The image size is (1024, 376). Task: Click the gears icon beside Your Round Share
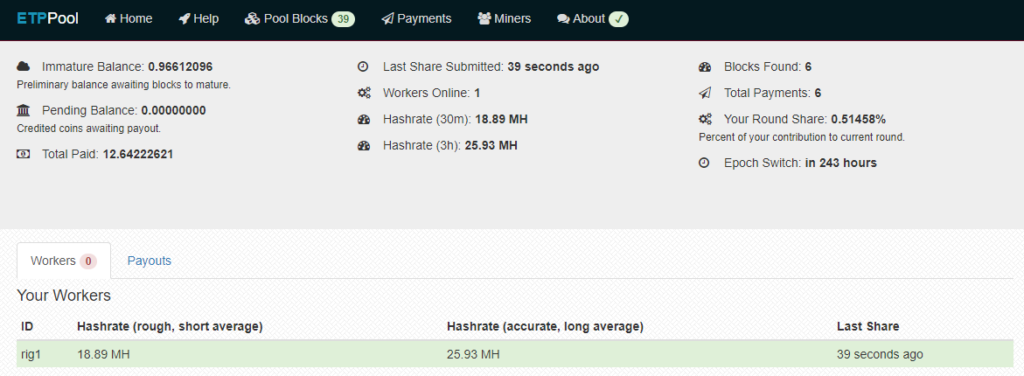point(705,119)
